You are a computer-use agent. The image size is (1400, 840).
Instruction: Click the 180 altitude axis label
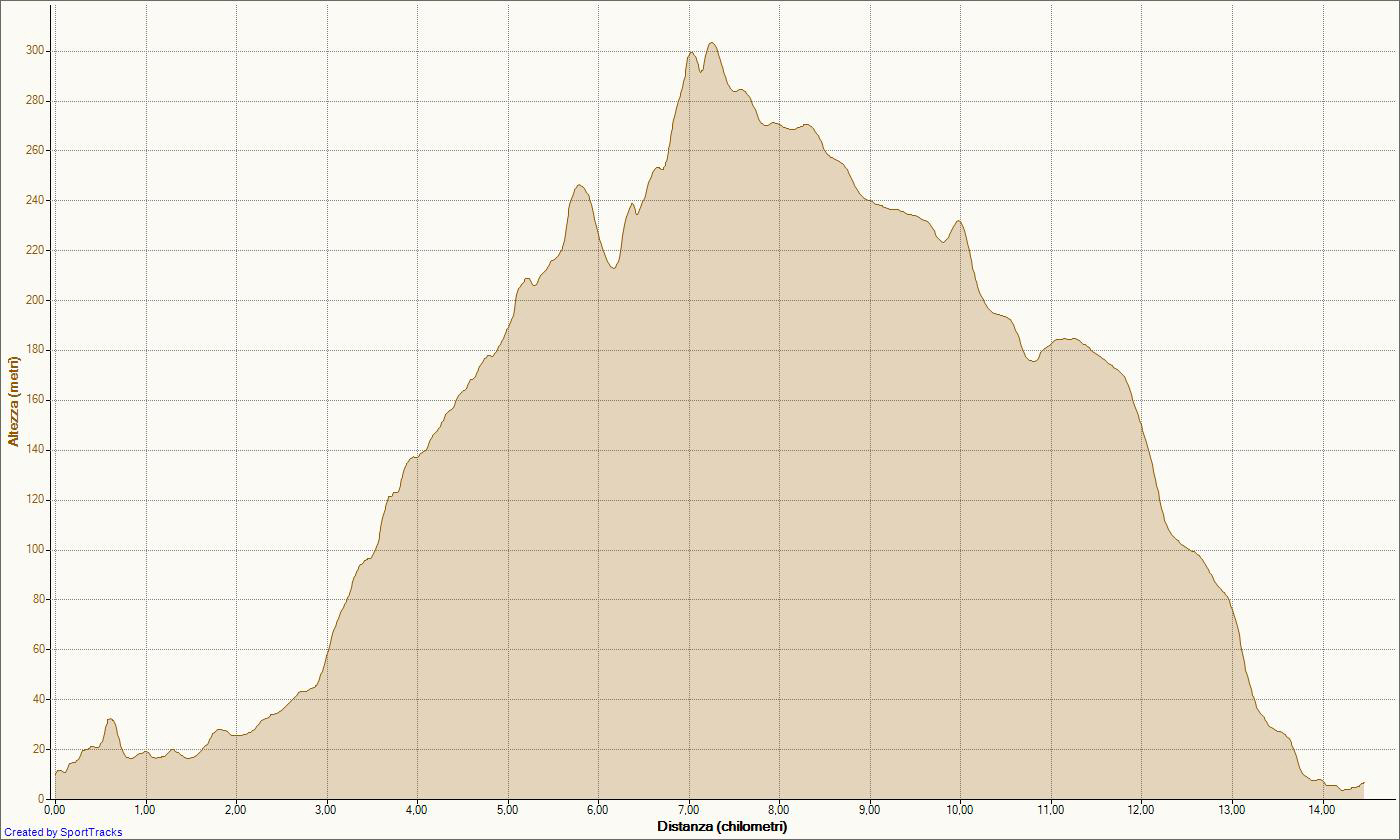[x=36, y=351]
